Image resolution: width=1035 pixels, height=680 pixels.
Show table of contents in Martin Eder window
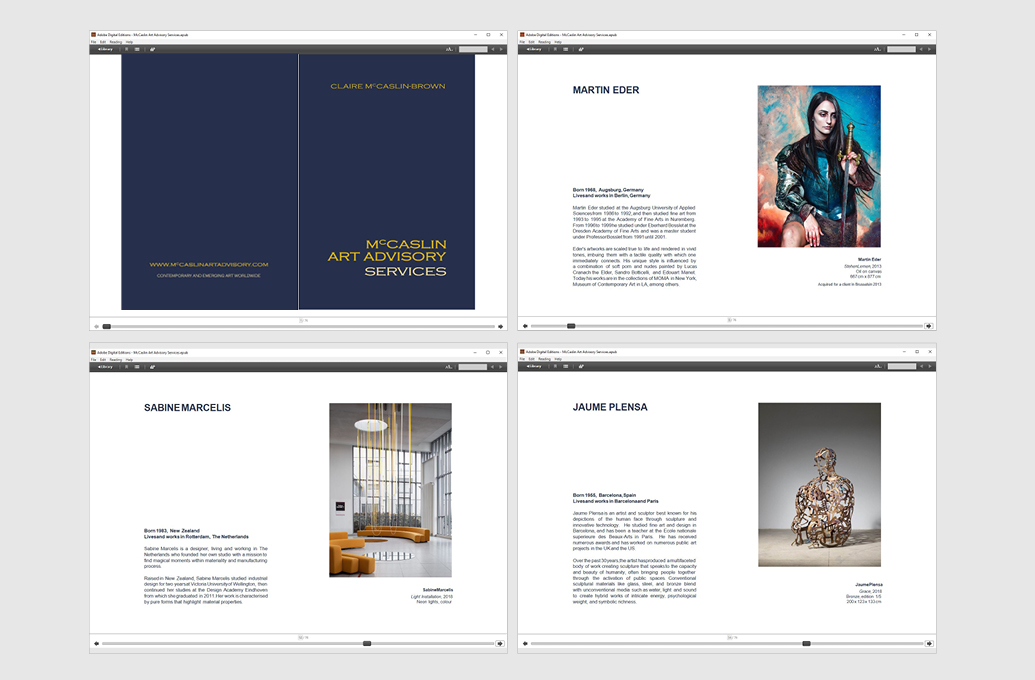tap(566, 48)
